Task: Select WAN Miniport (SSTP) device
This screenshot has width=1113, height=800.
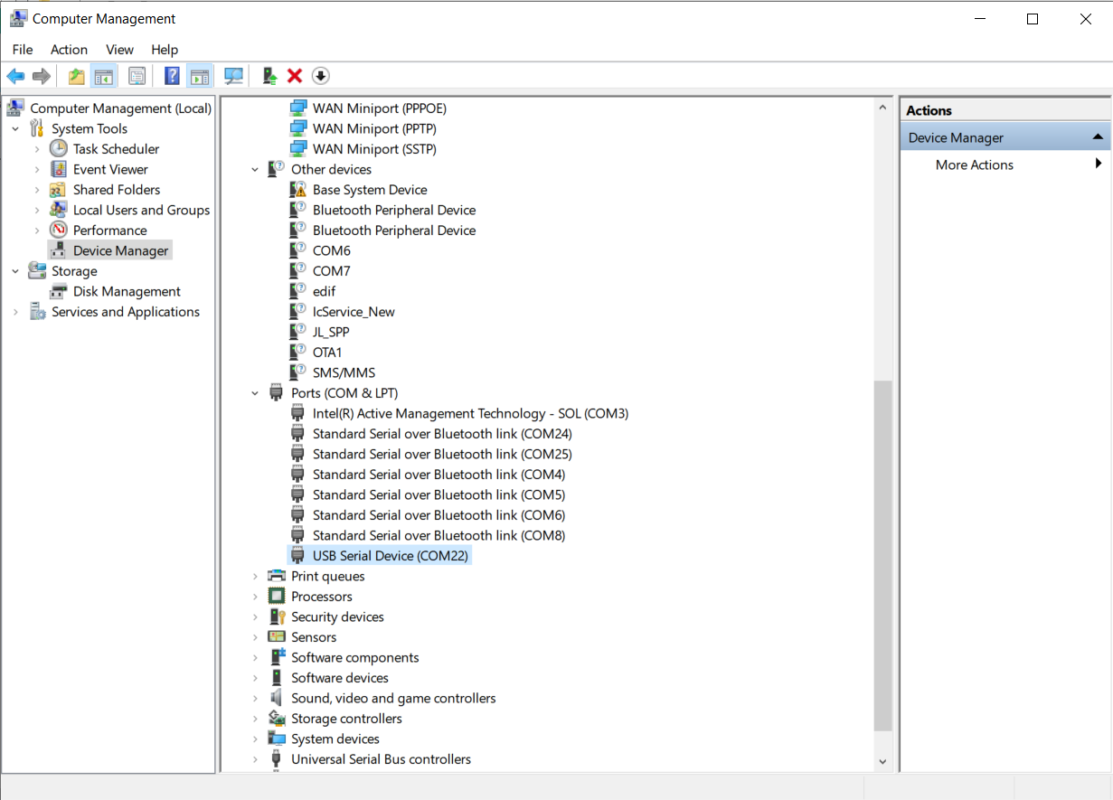Action: coord(374,149)
